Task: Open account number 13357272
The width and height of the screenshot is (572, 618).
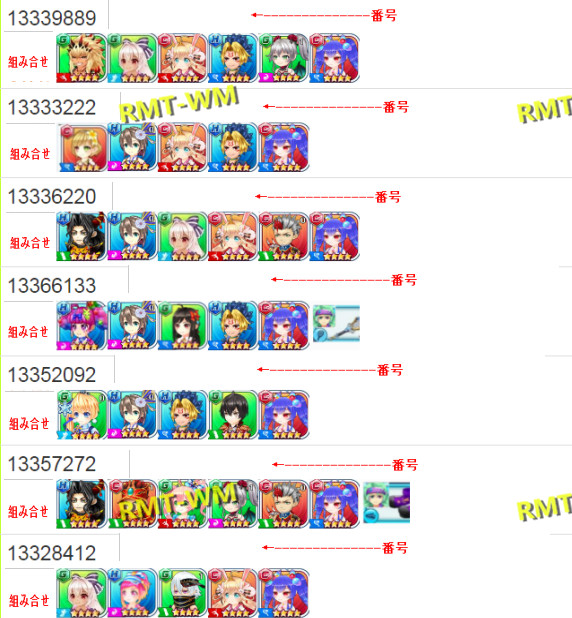Action: tap(52, 464)
